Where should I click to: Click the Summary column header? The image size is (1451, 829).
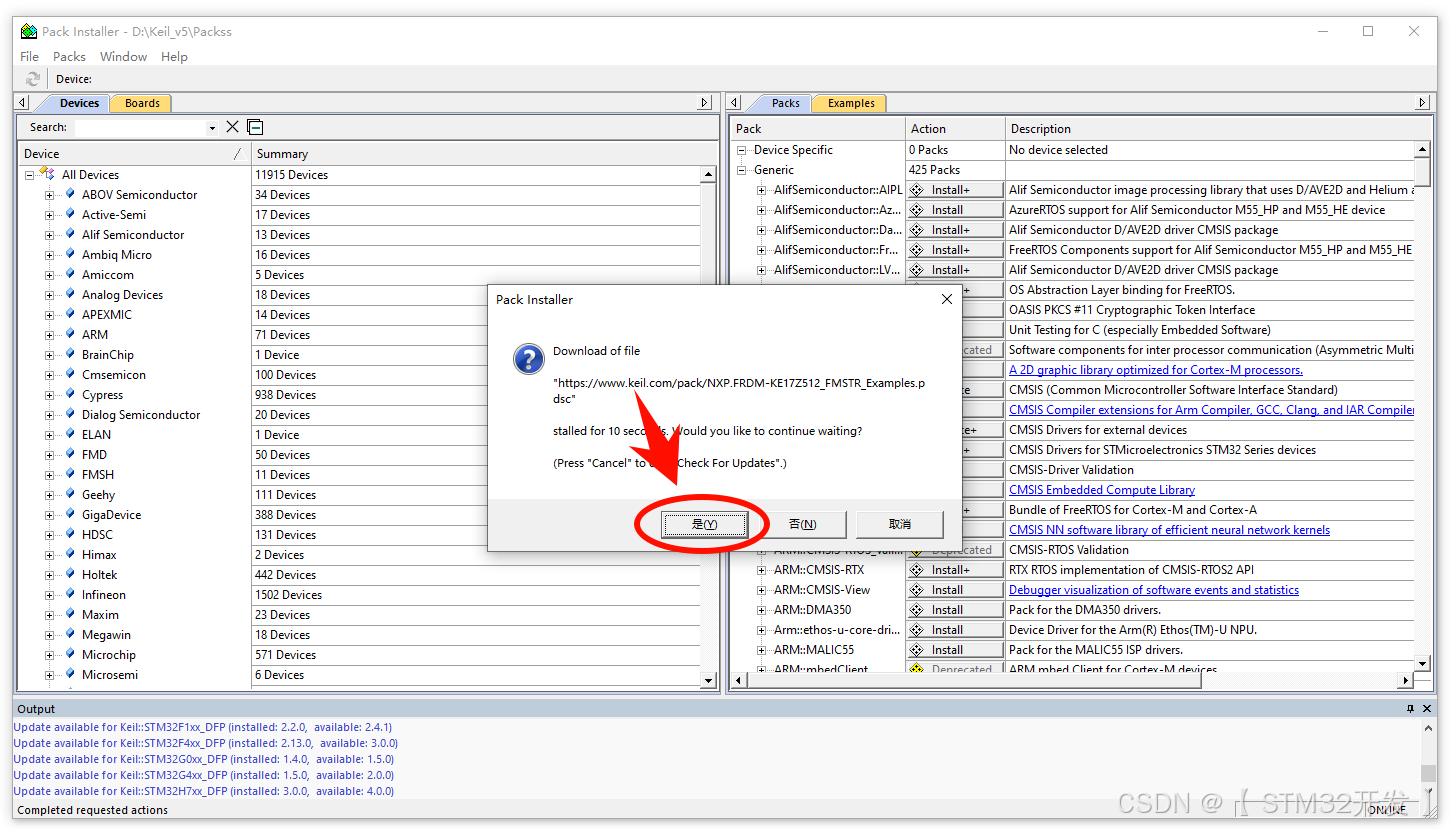[x=484, y=154]
